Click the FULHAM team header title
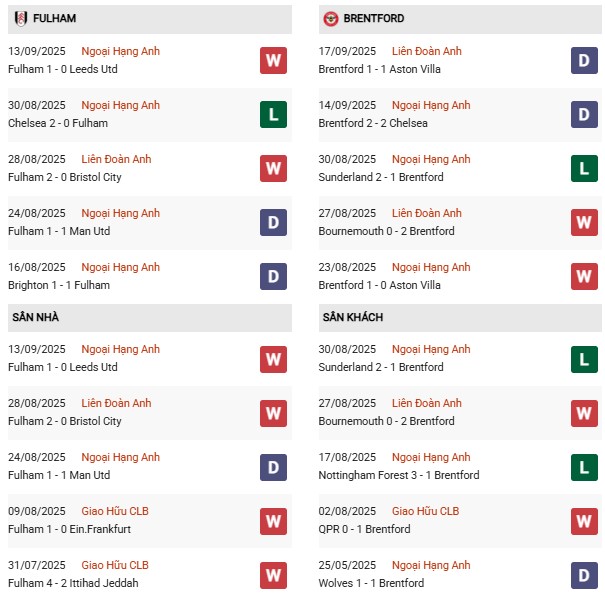Image resolution: width=605 pixels, height=598 pixels. [54, 19]
